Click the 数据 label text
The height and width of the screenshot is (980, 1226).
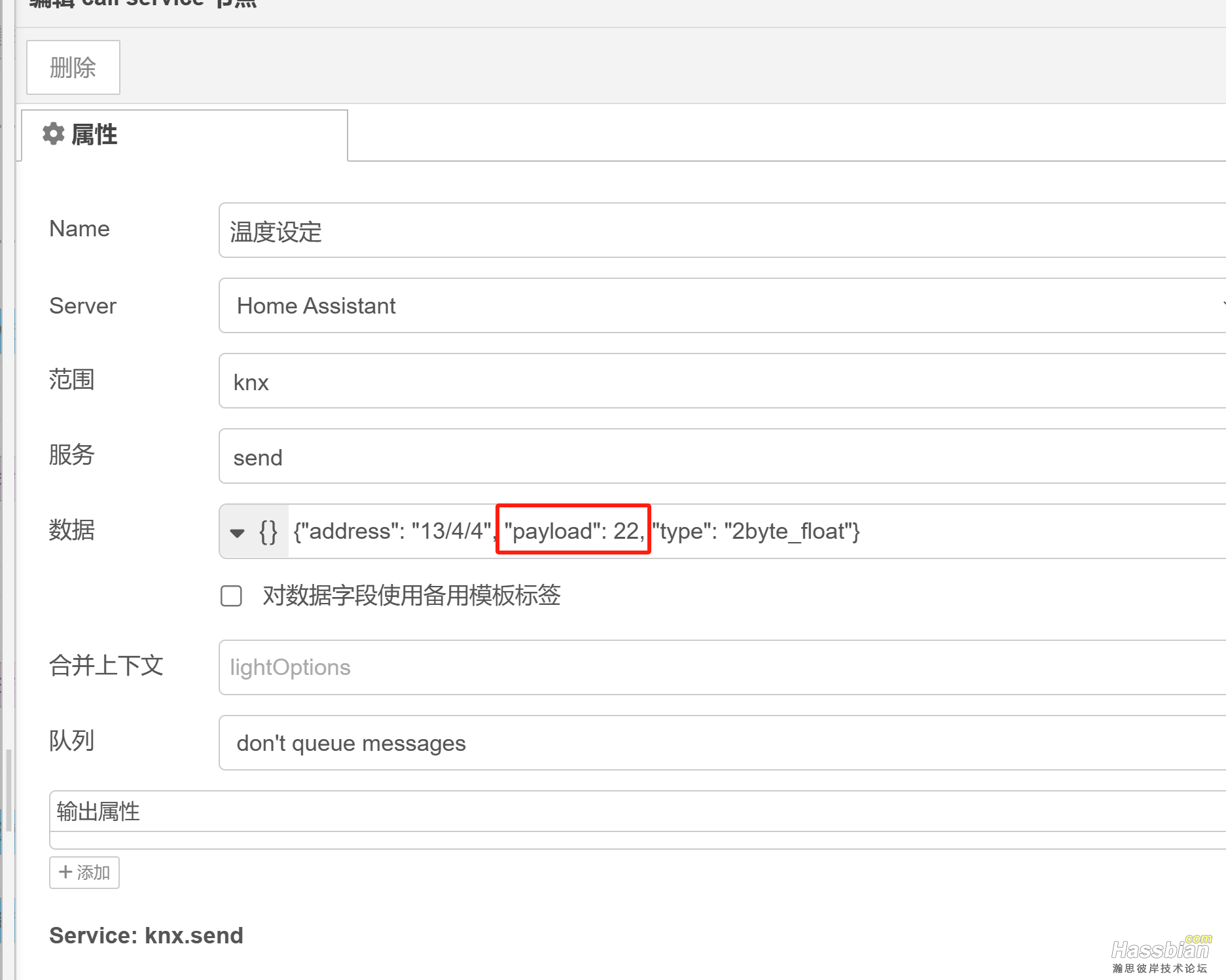point(72,530)
